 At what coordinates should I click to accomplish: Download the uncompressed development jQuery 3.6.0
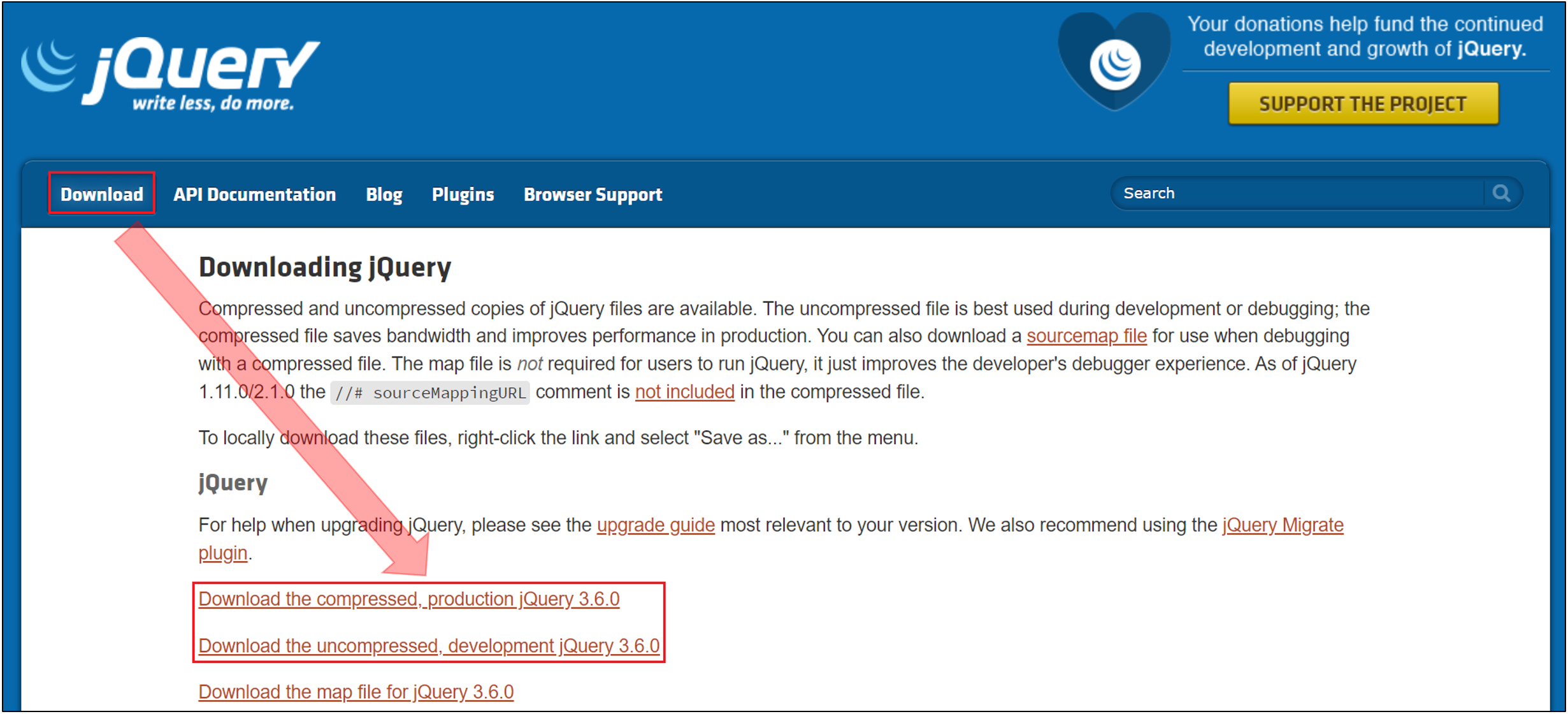coord(428,645)
